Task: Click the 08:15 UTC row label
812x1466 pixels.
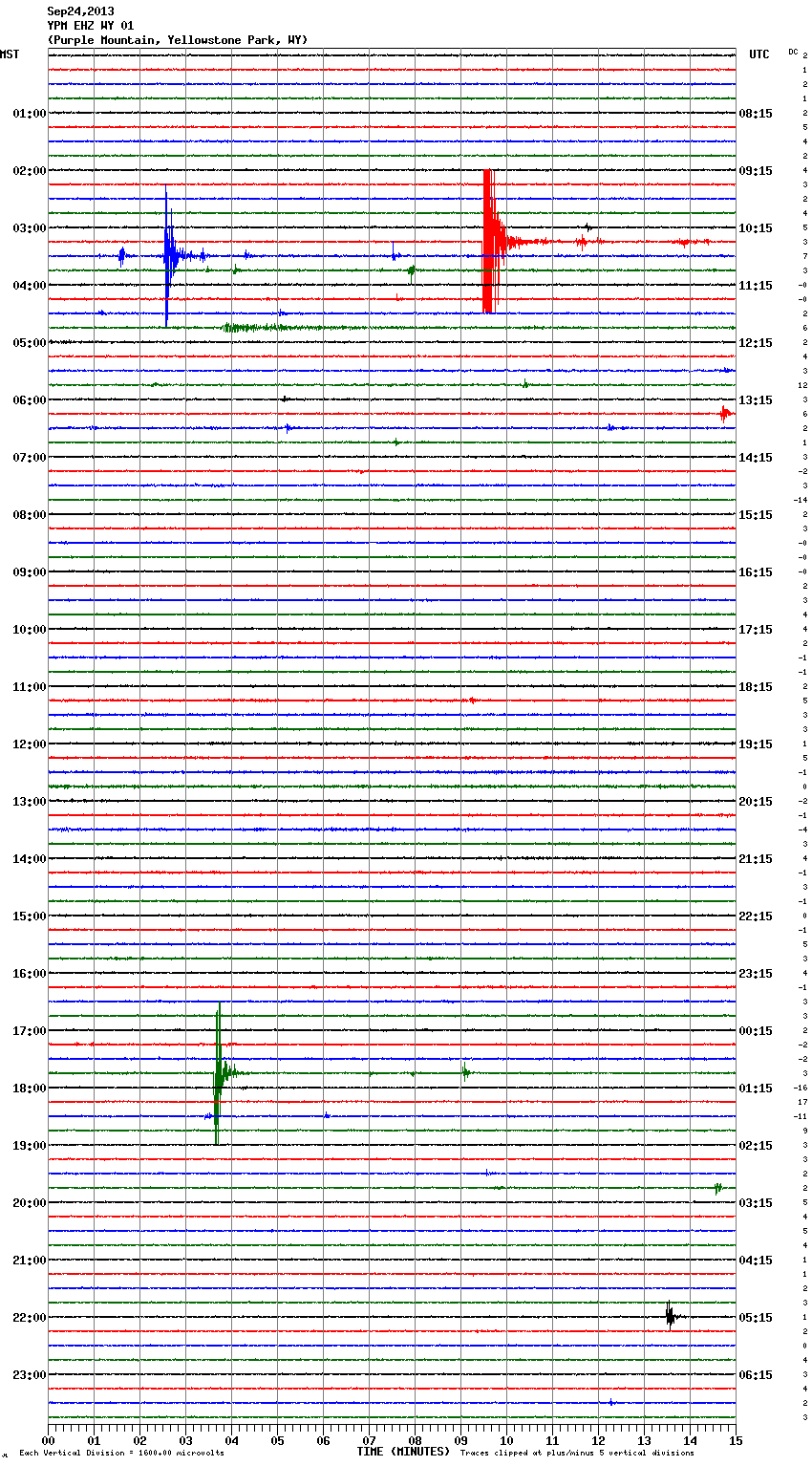Action: (756, 114)
